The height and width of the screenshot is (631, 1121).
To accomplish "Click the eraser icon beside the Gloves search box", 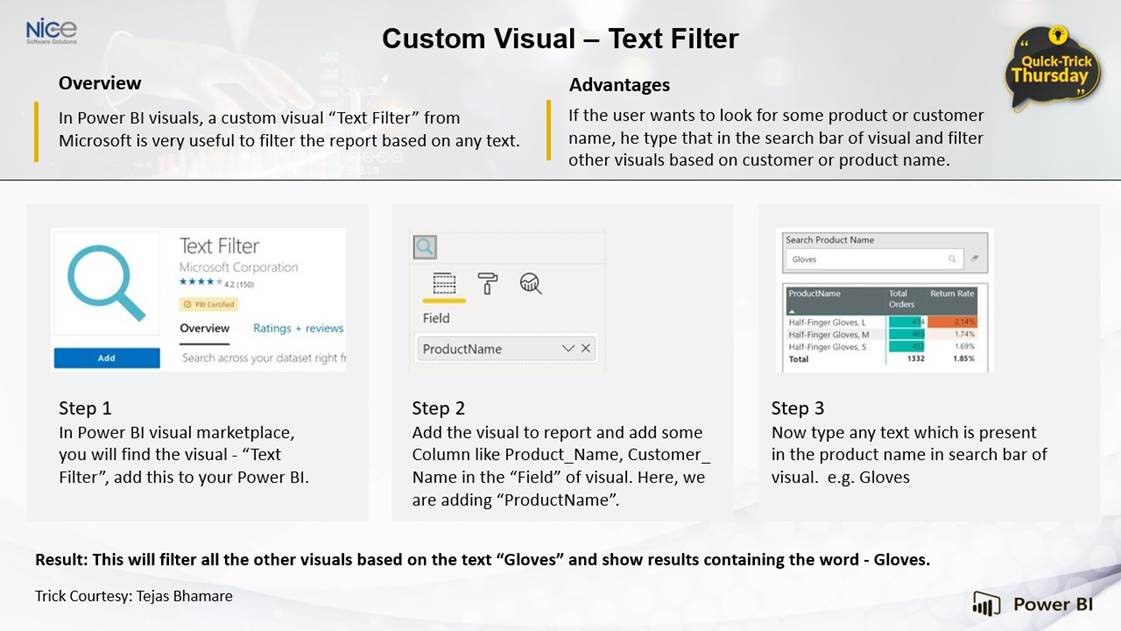I will coord(974,259).
